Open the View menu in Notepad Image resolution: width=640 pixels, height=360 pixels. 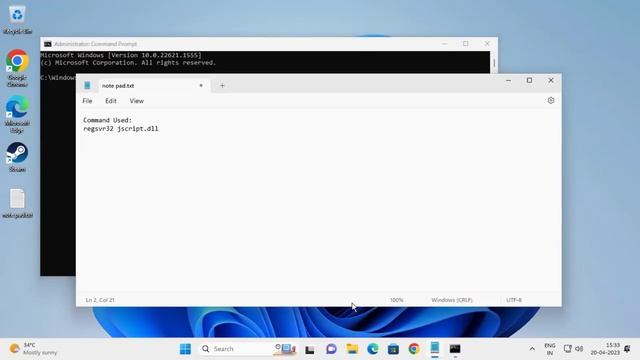click(136, 101)
